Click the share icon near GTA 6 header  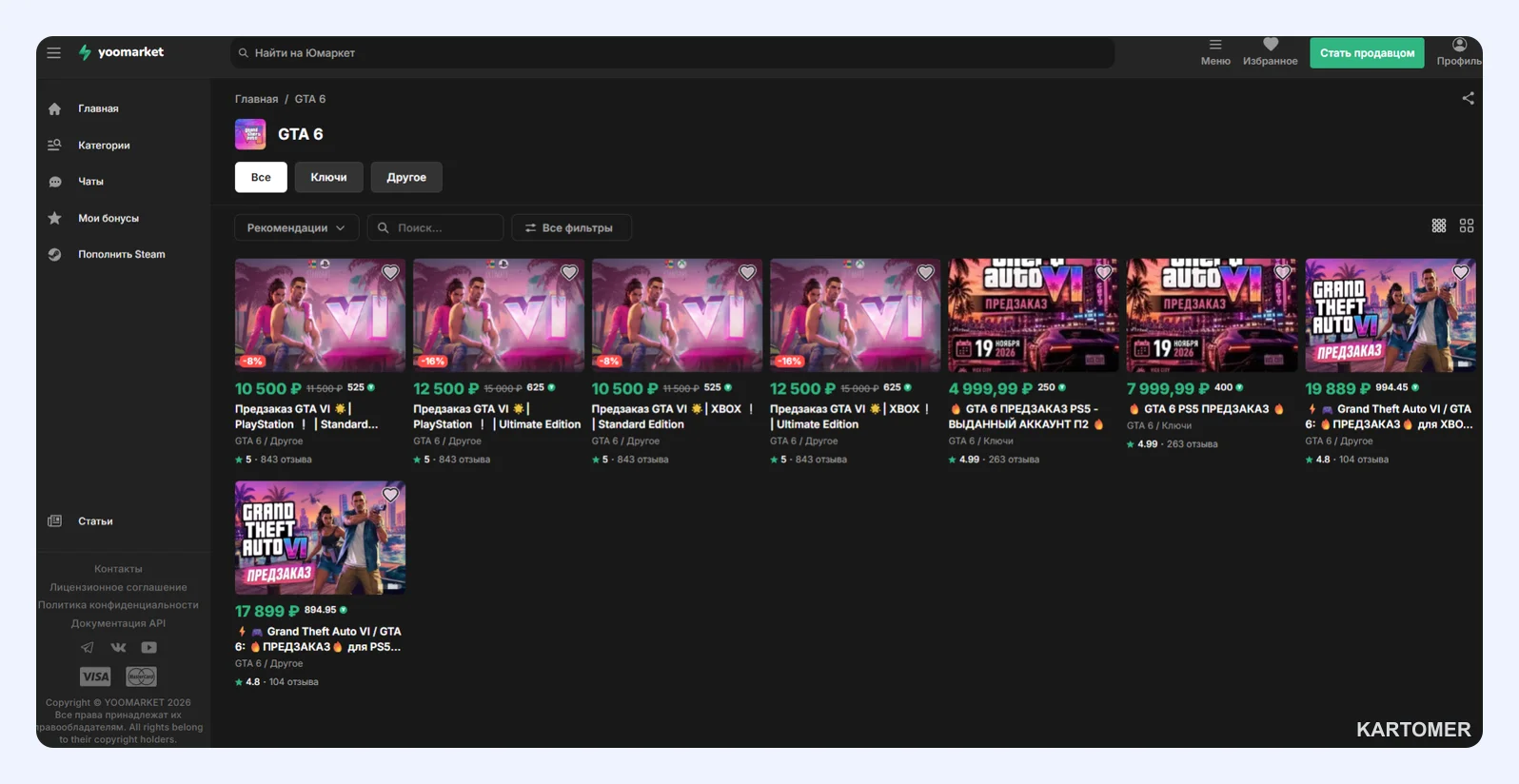coord(1468,98)
